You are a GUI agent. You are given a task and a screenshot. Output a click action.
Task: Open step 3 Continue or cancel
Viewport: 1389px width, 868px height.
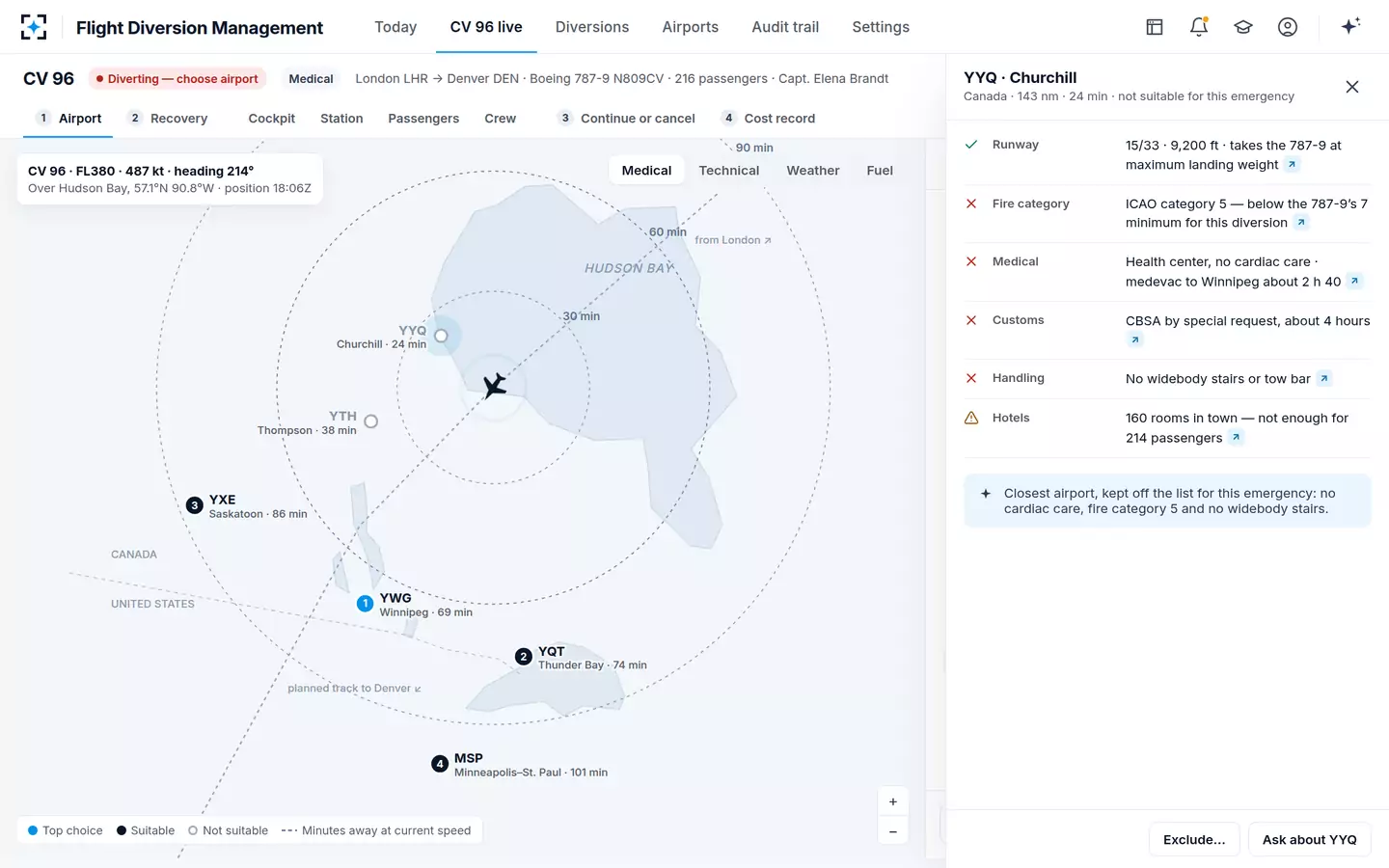click(x=627, y=119)
